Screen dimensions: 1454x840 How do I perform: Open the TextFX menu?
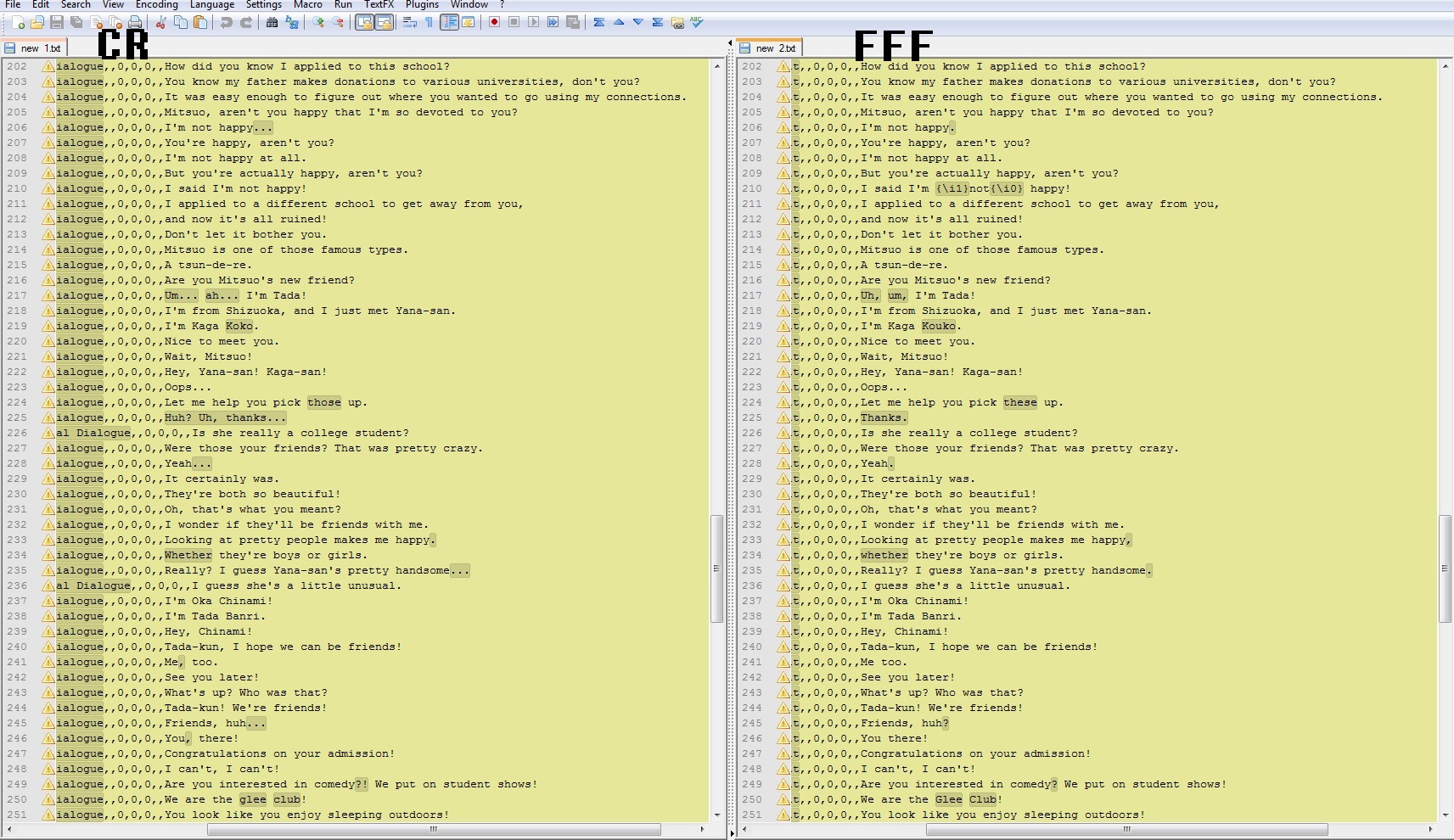pos(380,4)
